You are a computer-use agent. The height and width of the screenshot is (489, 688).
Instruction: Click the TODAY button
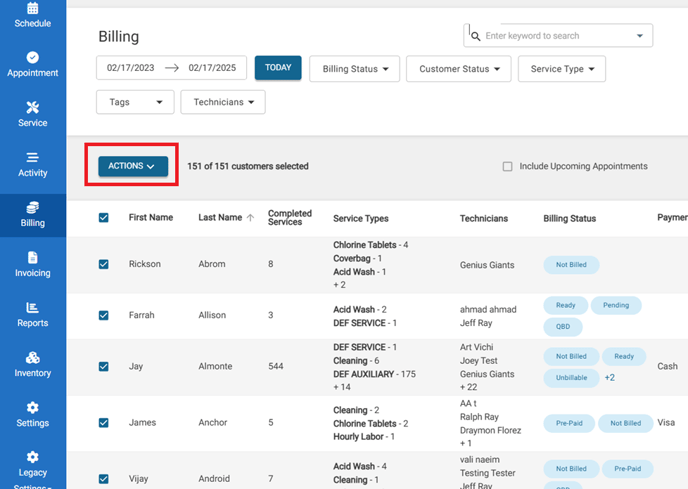click(x=278, y=68)
